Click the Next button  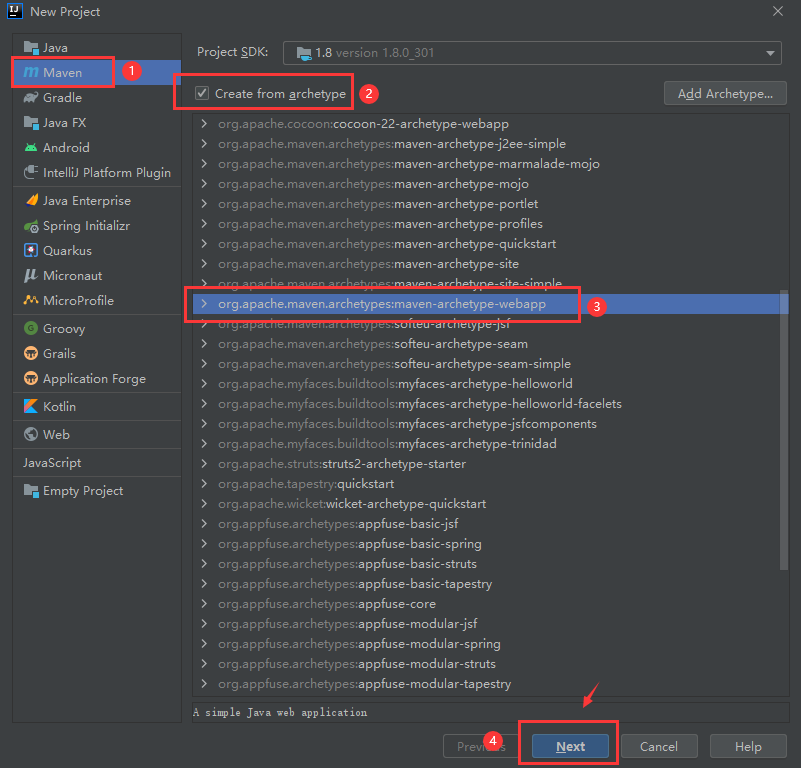pyautogui.click(x=570, y=747)
